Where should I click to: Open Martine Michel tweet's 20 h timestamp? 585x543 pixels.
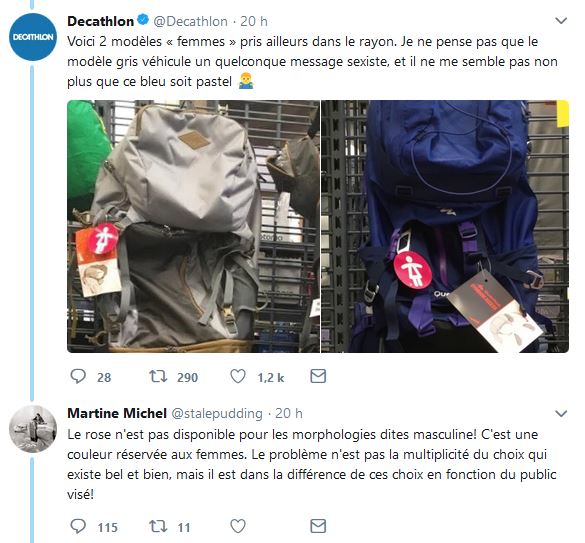pos(289,414)
